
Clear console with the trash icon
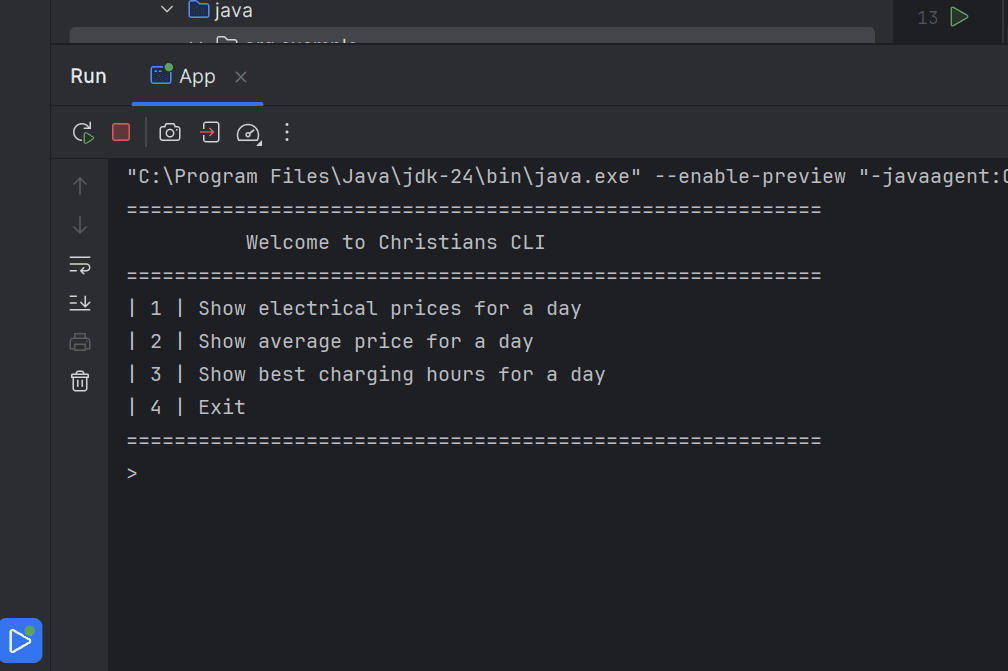click(80, 381)
